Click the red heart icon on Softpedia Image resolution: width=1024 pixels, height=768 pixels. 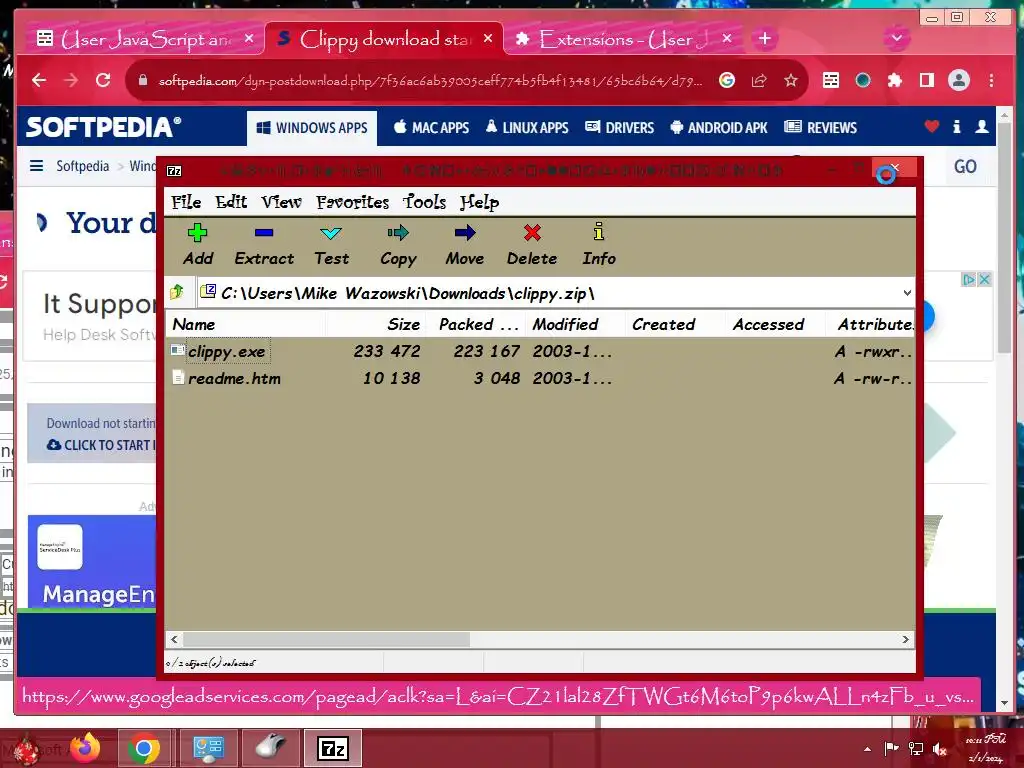tap(932, 127)
